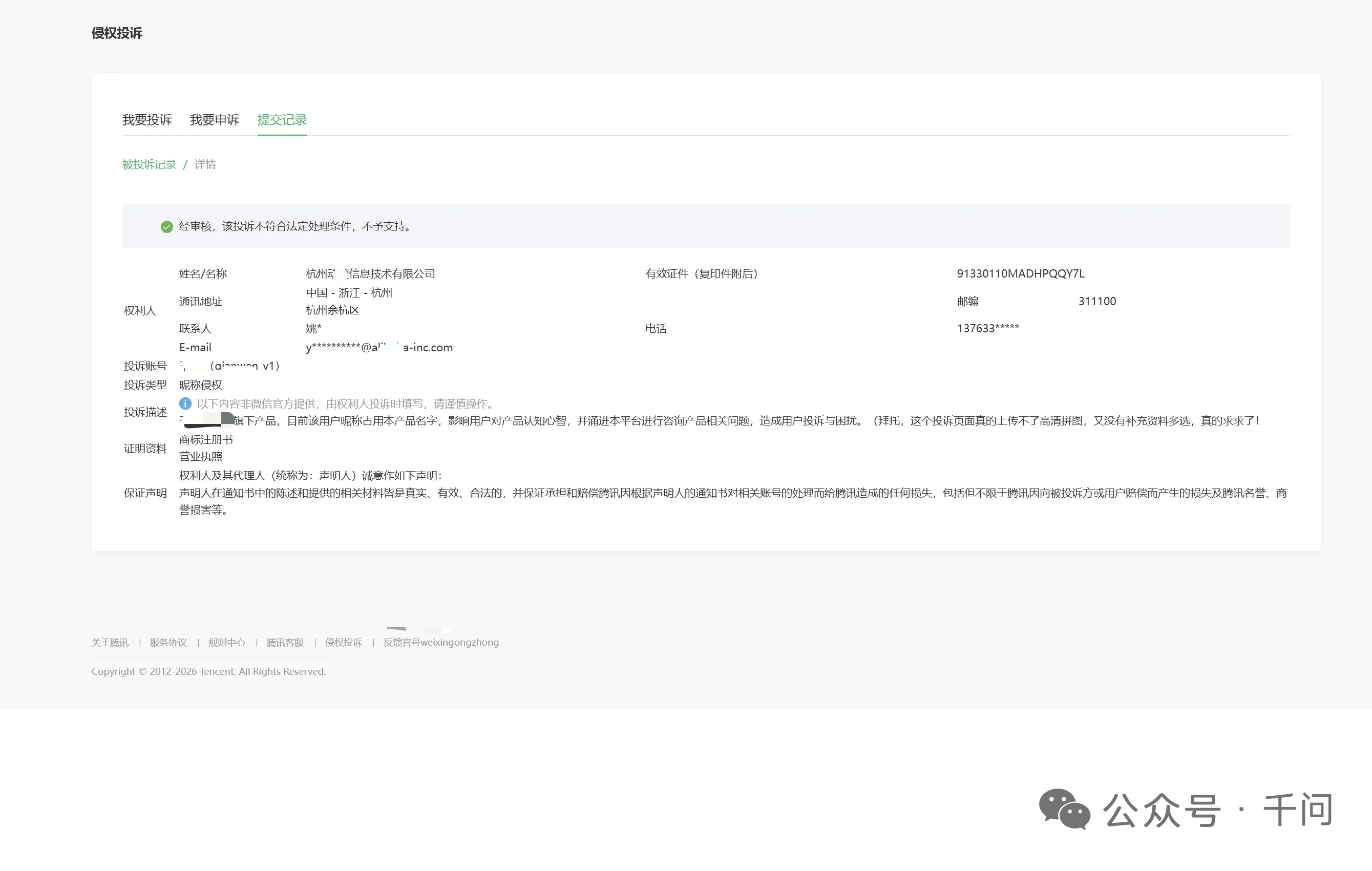Viewport: 1372px width, 871px height.
Task: Open 关于腾讯 footer link
Action: [110, 643]
